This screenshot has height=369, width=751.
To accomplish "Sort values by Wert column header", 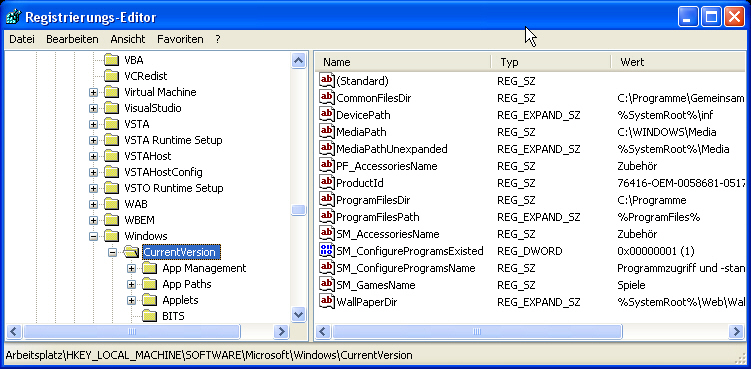I will point(678,62).
